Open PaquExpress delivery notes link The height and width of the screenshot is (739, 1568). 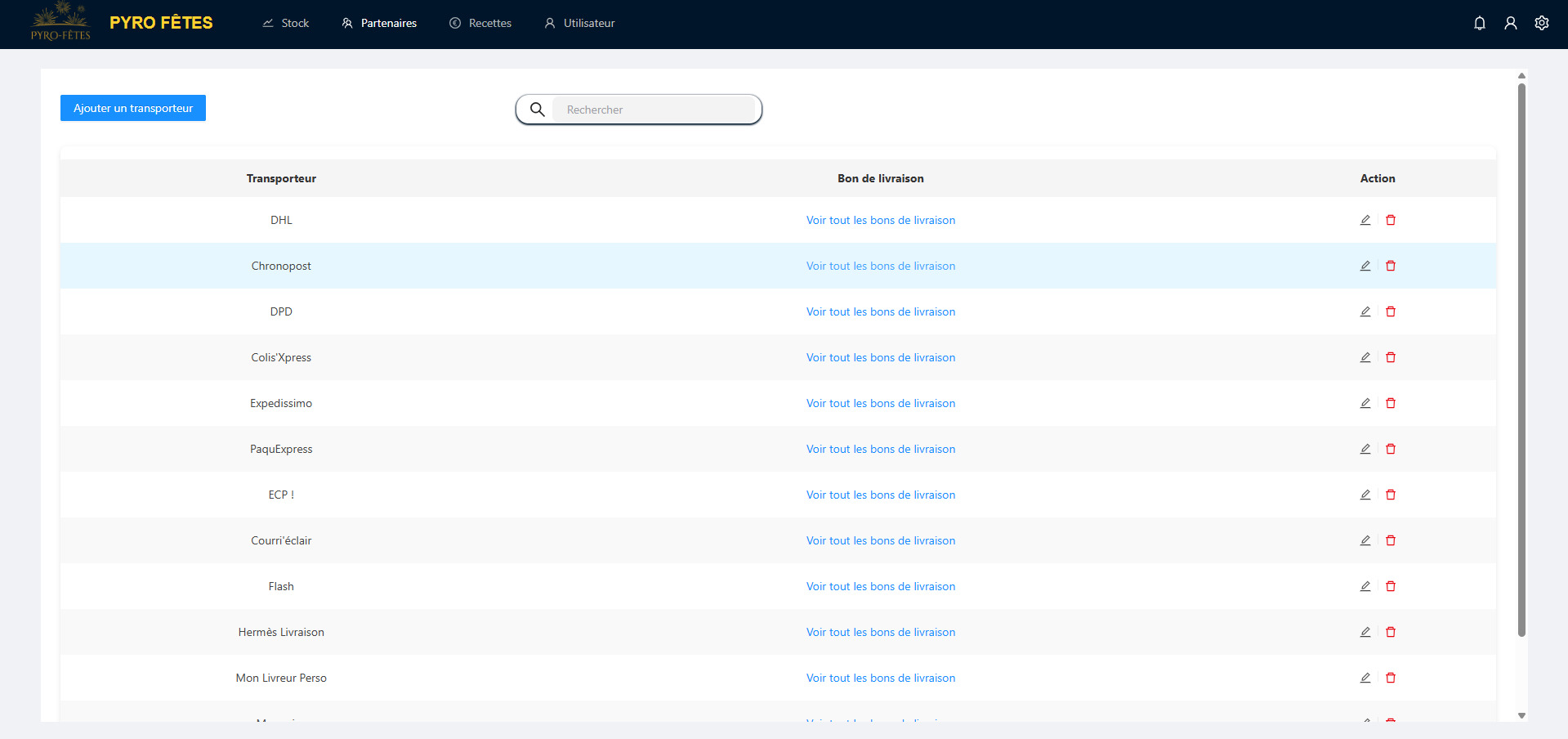(x=880, y=449)
